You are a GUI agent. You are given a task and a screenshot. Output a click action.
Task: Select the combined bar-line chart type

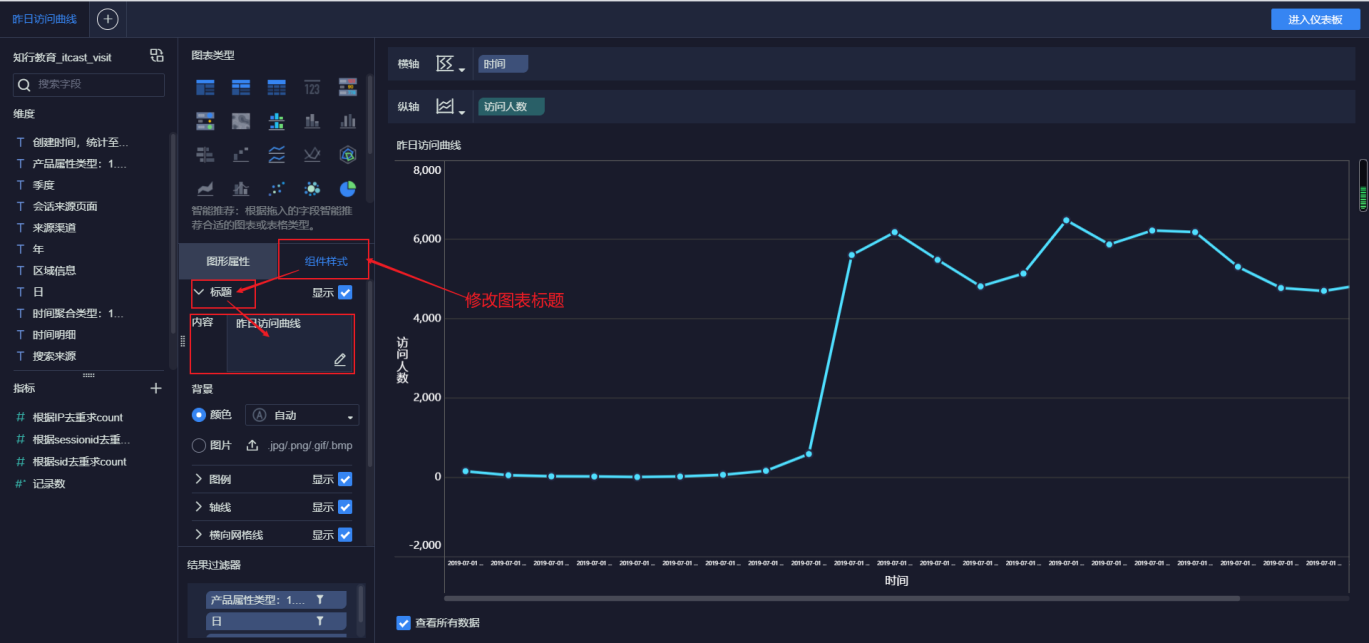241,188
